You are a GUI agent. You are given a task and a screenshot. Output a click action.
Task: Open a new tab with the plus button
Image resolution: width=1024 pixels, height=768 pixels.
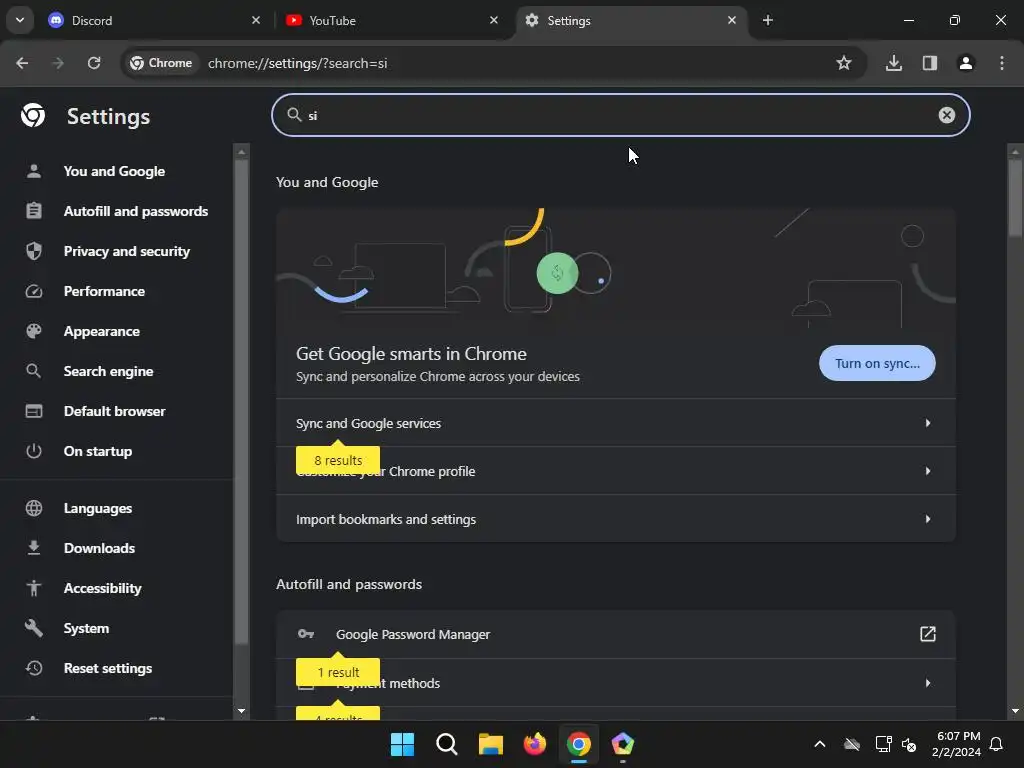tap(768, 20)
